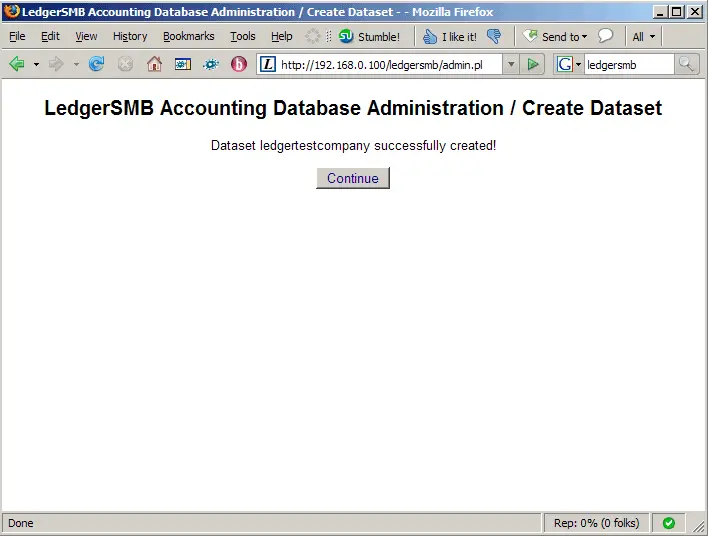Screen dimensions: 708x536
Task: Expand the back history dropdown arrow
Action: pyautogui.click(x=36, y=65)
